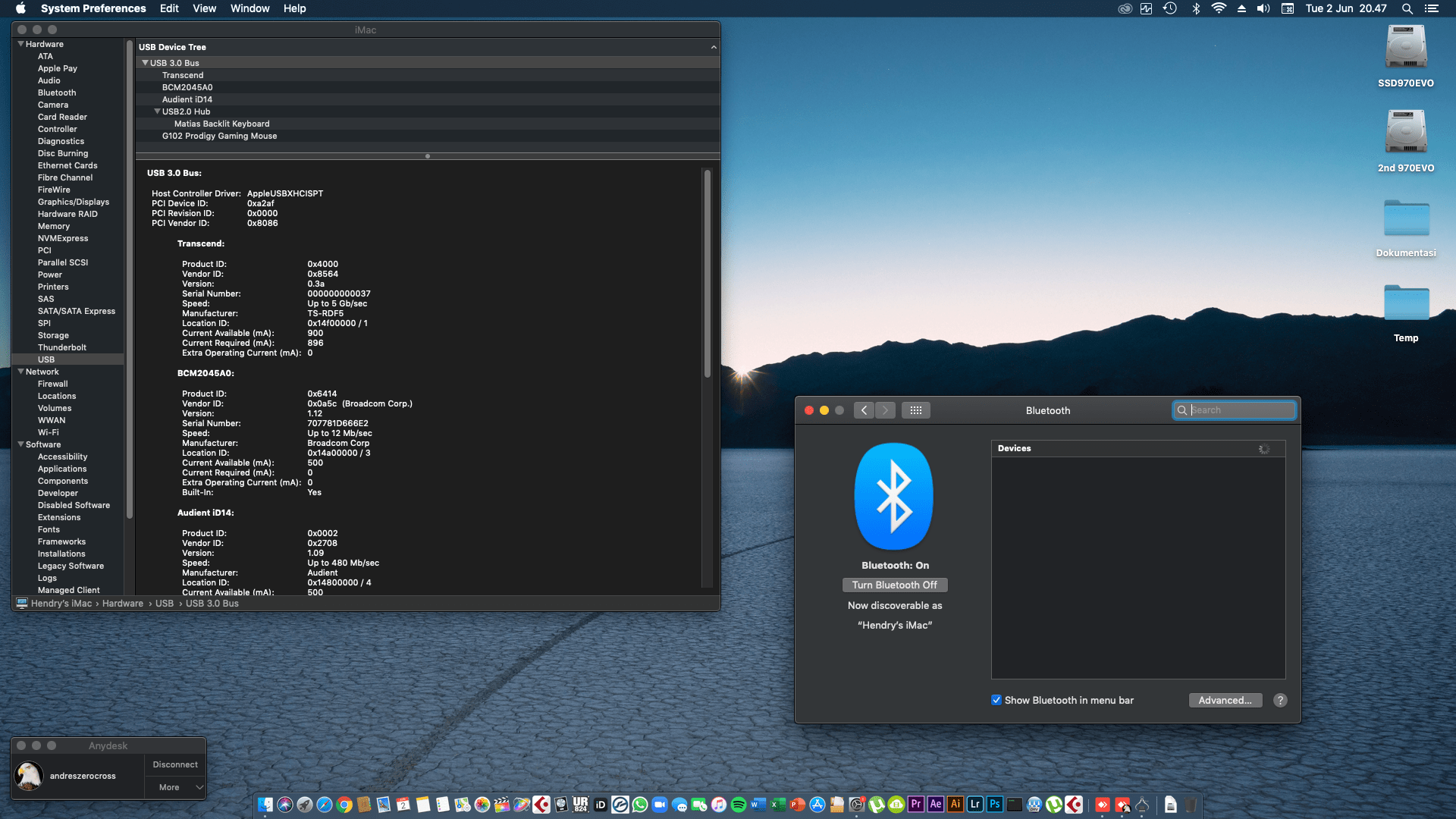Collapse the USB 3.0 Bus tree
Viewport: 1456px width, 819px height.
click(x=145, y=63)
